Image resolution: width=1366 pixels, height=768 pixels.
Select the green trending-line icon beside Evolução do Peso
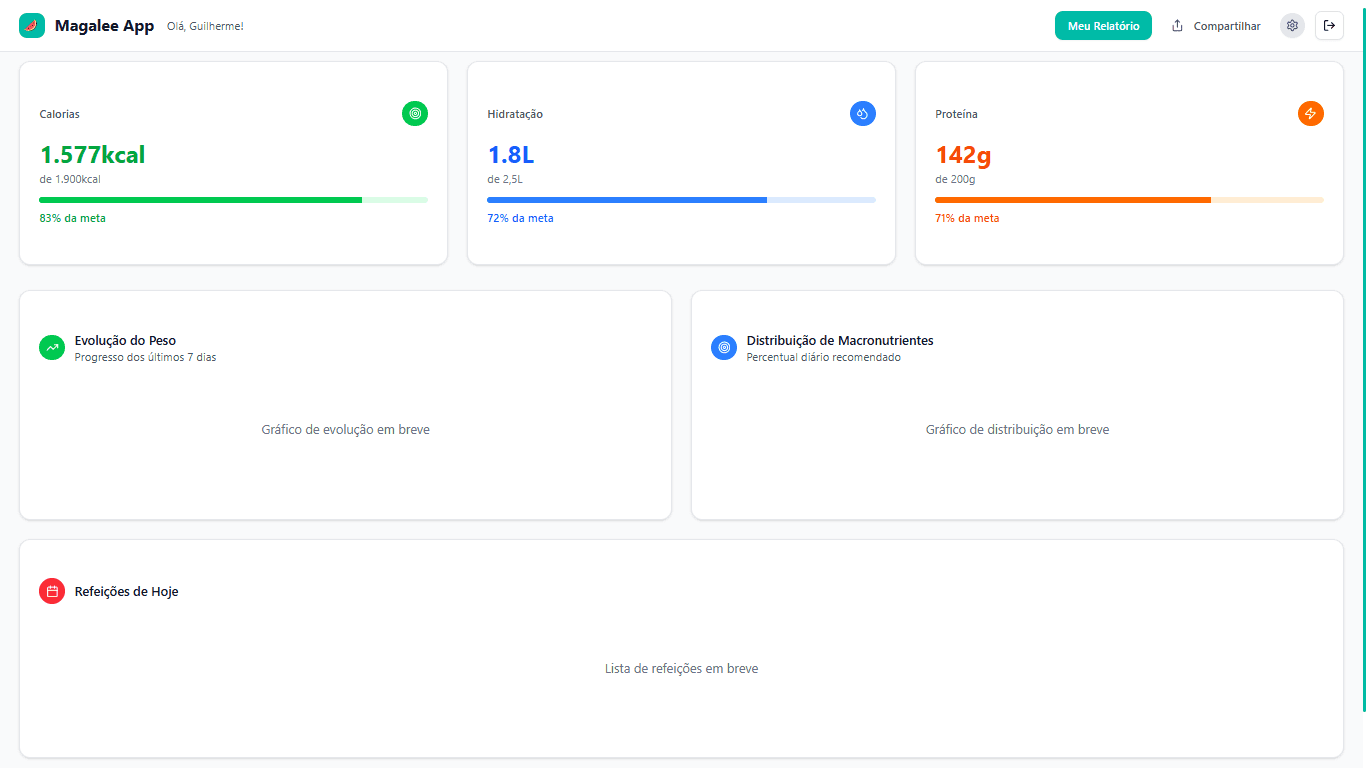pos(51,347)
